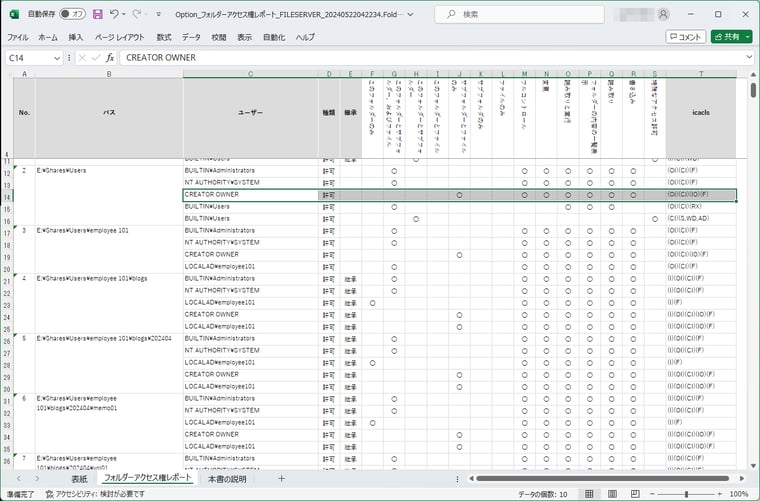
Task: Open Insert Function fx icon
Action: pos(110,58)
